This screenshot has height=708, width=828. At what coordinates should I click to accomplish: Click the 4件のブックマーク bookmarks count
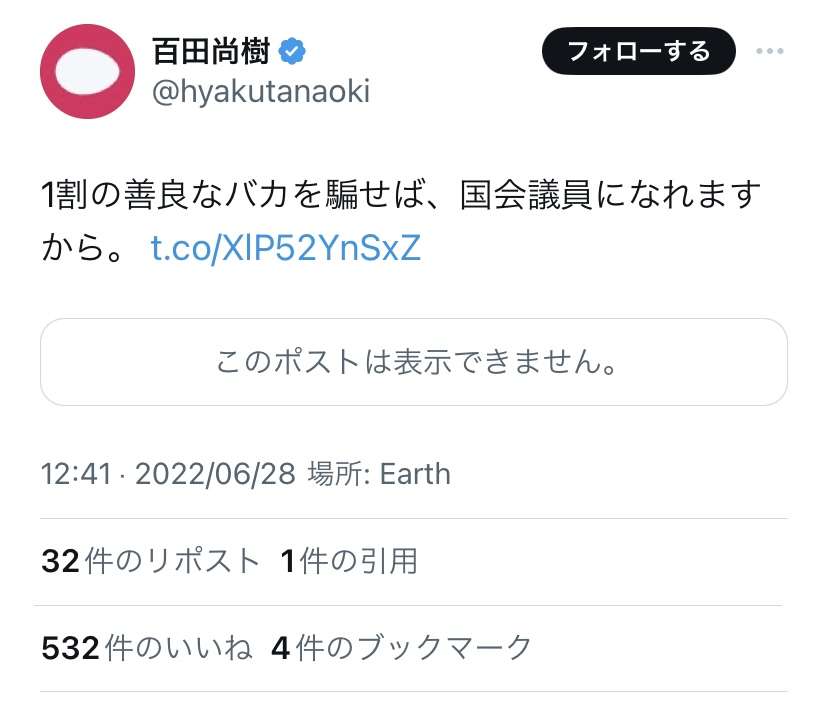pyautogui.click(x=401, y=648)
